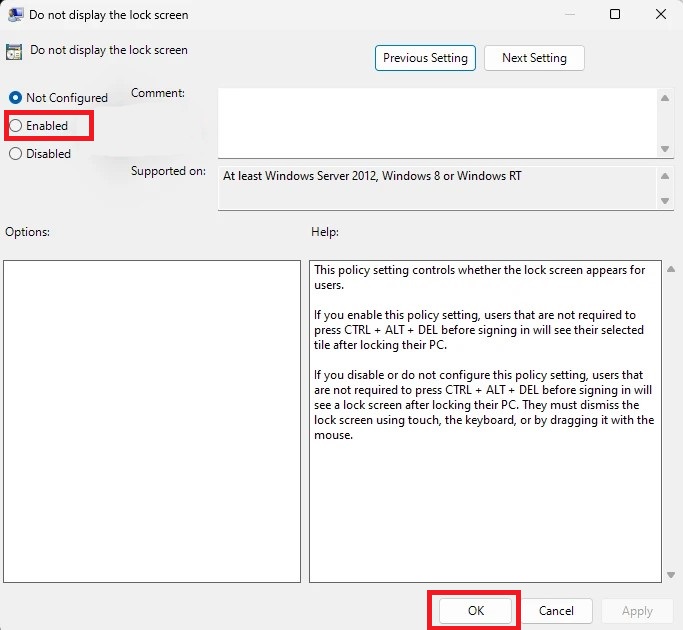Select the Enabled radio button
Viewport: 683px width, 630px height.
tap(15, 125)
